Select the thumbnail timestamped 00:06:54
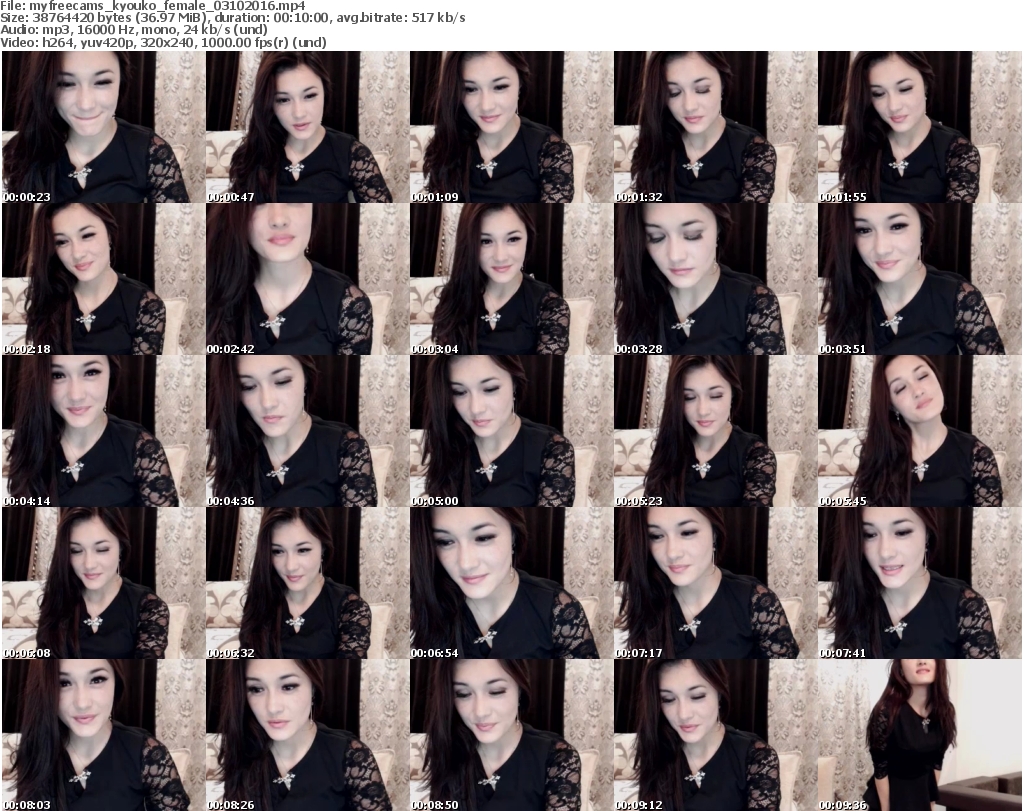The width and height of the screenshot is (1024, 811). pos(511,583)
